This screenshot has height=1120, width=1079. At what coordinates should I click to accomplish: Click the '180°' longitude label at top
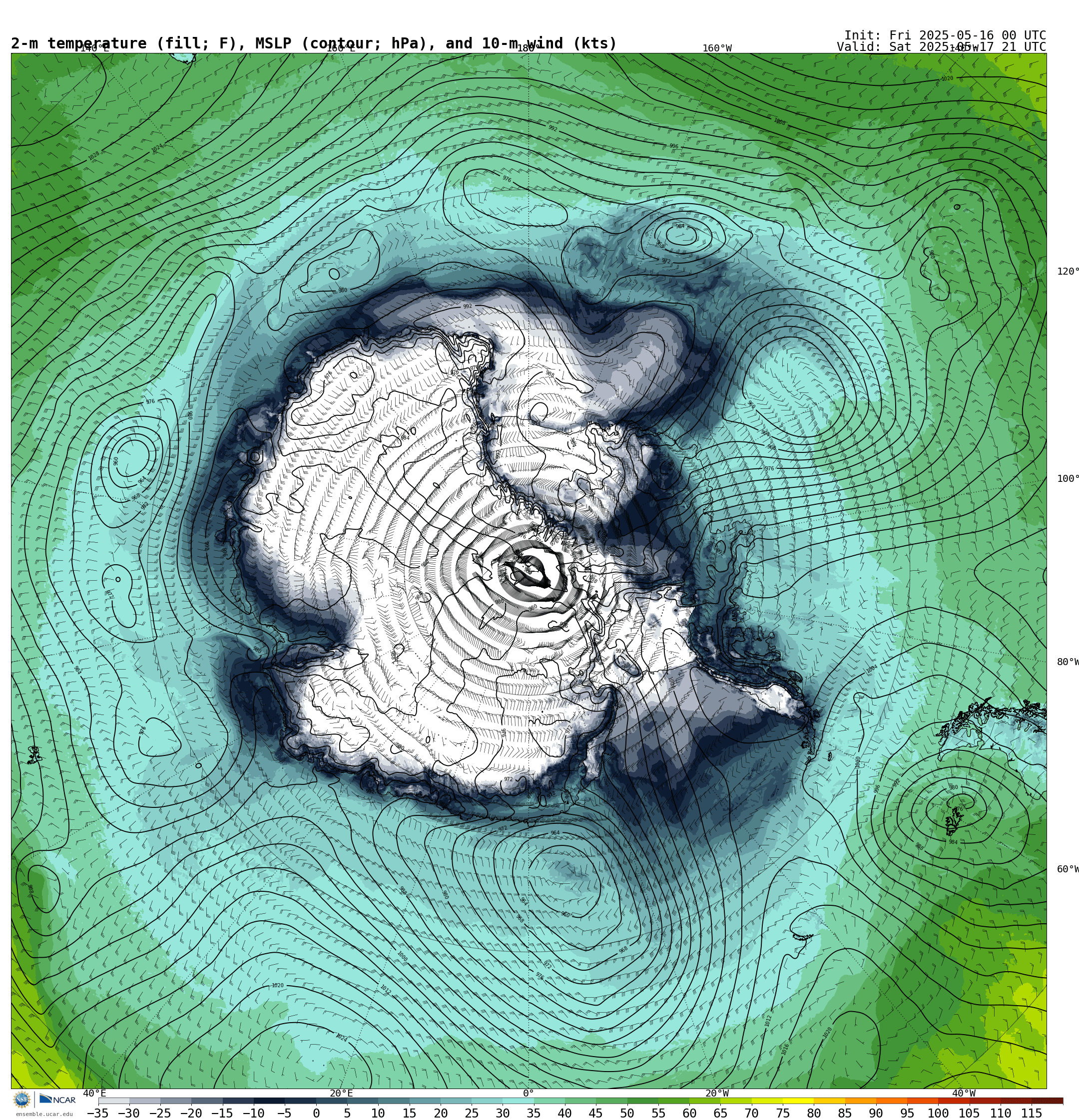tap(529, 48)
